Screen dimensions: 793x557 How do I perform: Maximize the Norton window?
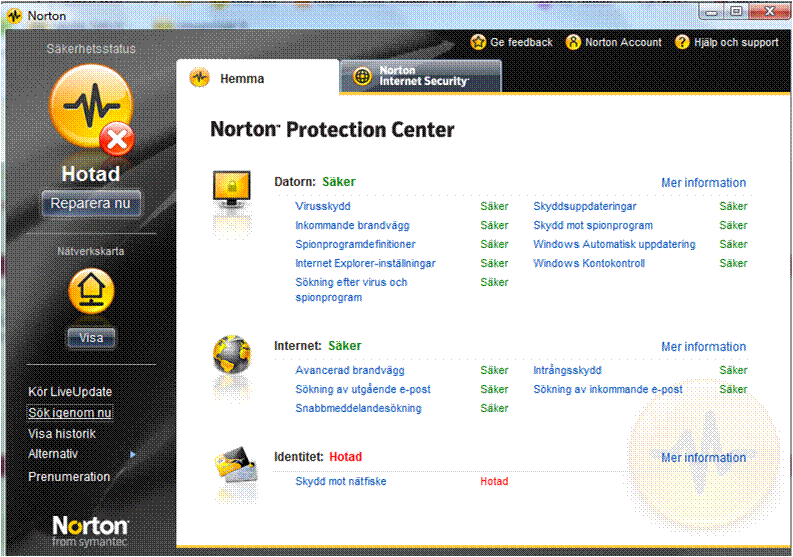point(737,11)
